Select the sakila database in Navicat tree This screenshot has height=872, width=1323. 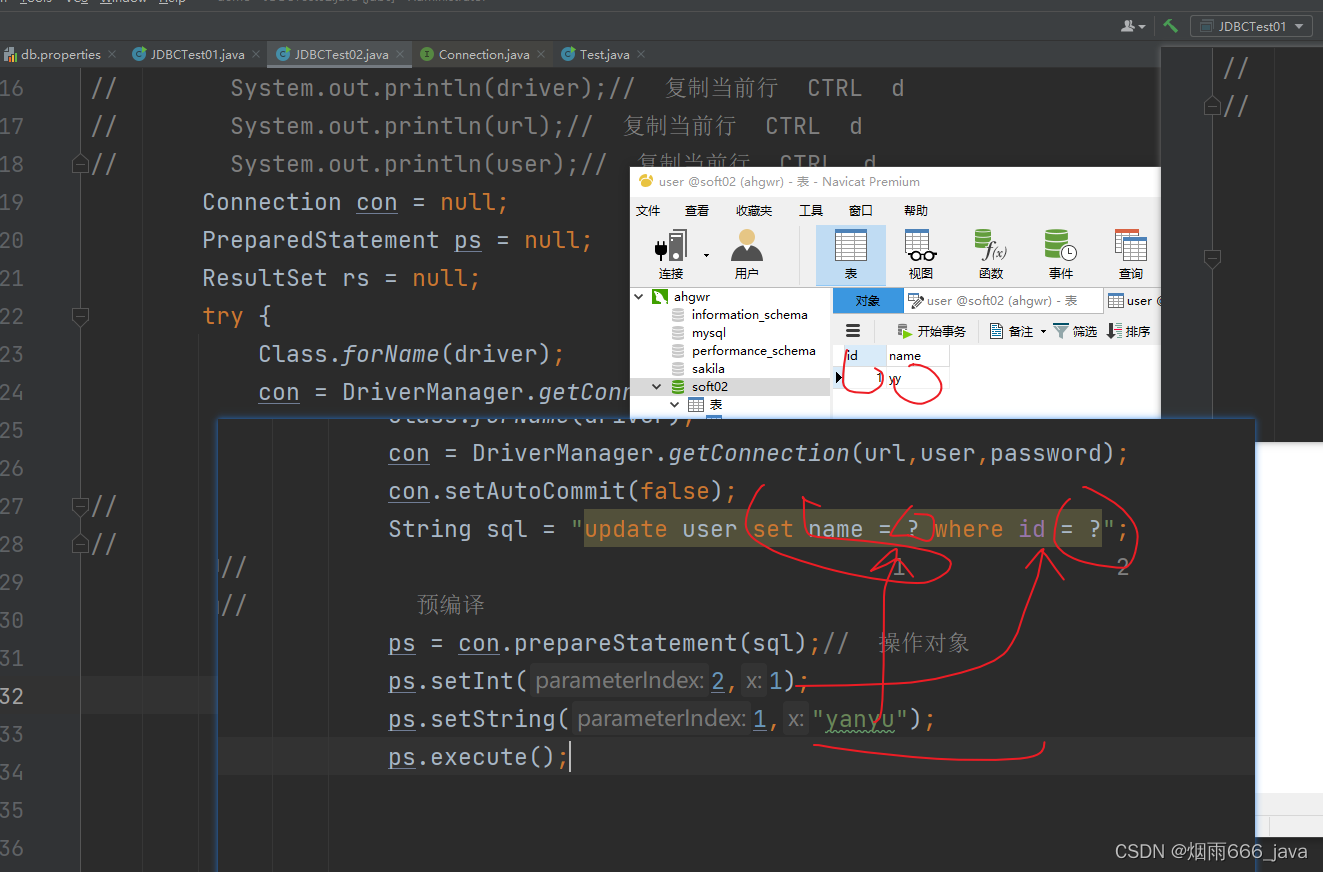pyautogui.click(x=708, y=368)
